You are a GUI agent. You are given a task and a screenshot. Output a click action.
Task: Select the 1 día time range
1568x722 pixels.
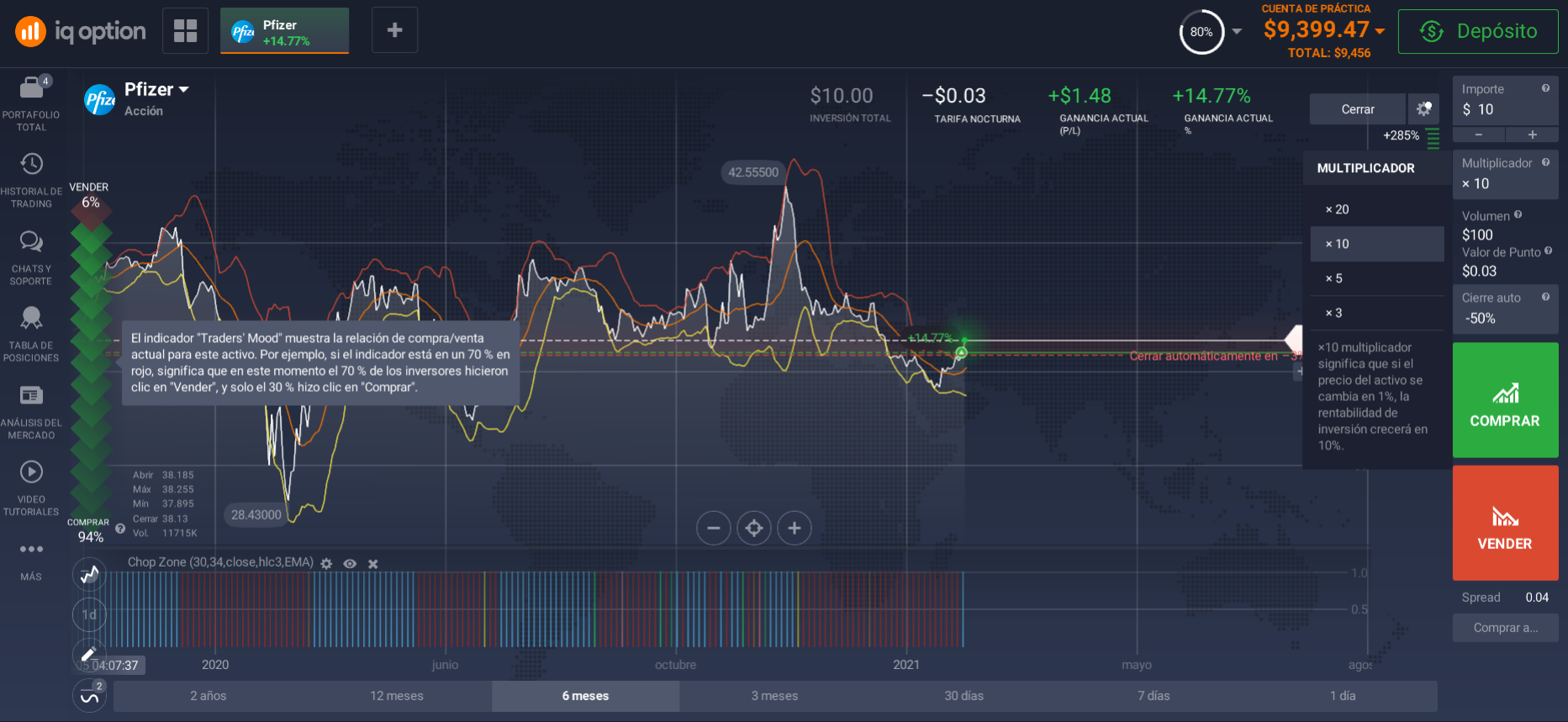coord(1343,696)
